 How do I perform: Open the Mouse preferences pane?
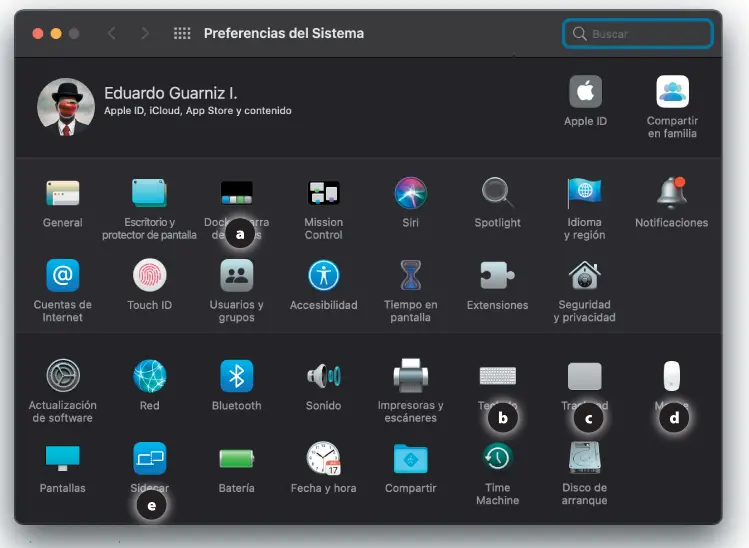(672, 376)
